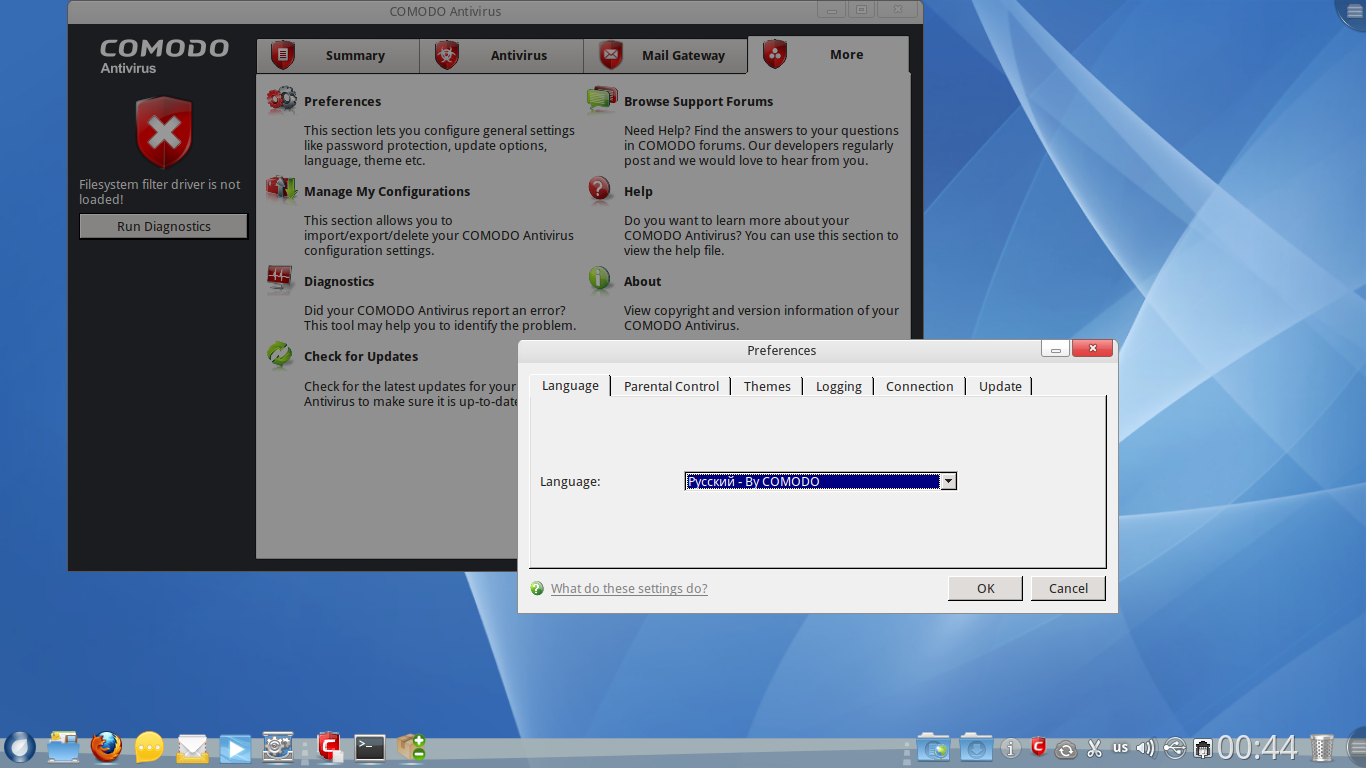The image size is (1366, 768).
Task: Click the Русский - By COMODO language field
Action: click(821, 481)
